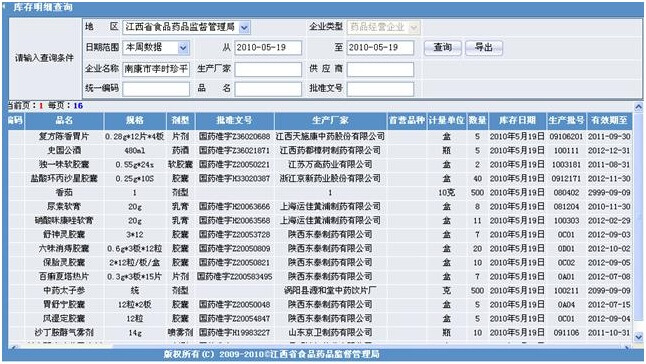Click the 查询 search button
This screenshot has width=646, height=364.
coord(442,48)
